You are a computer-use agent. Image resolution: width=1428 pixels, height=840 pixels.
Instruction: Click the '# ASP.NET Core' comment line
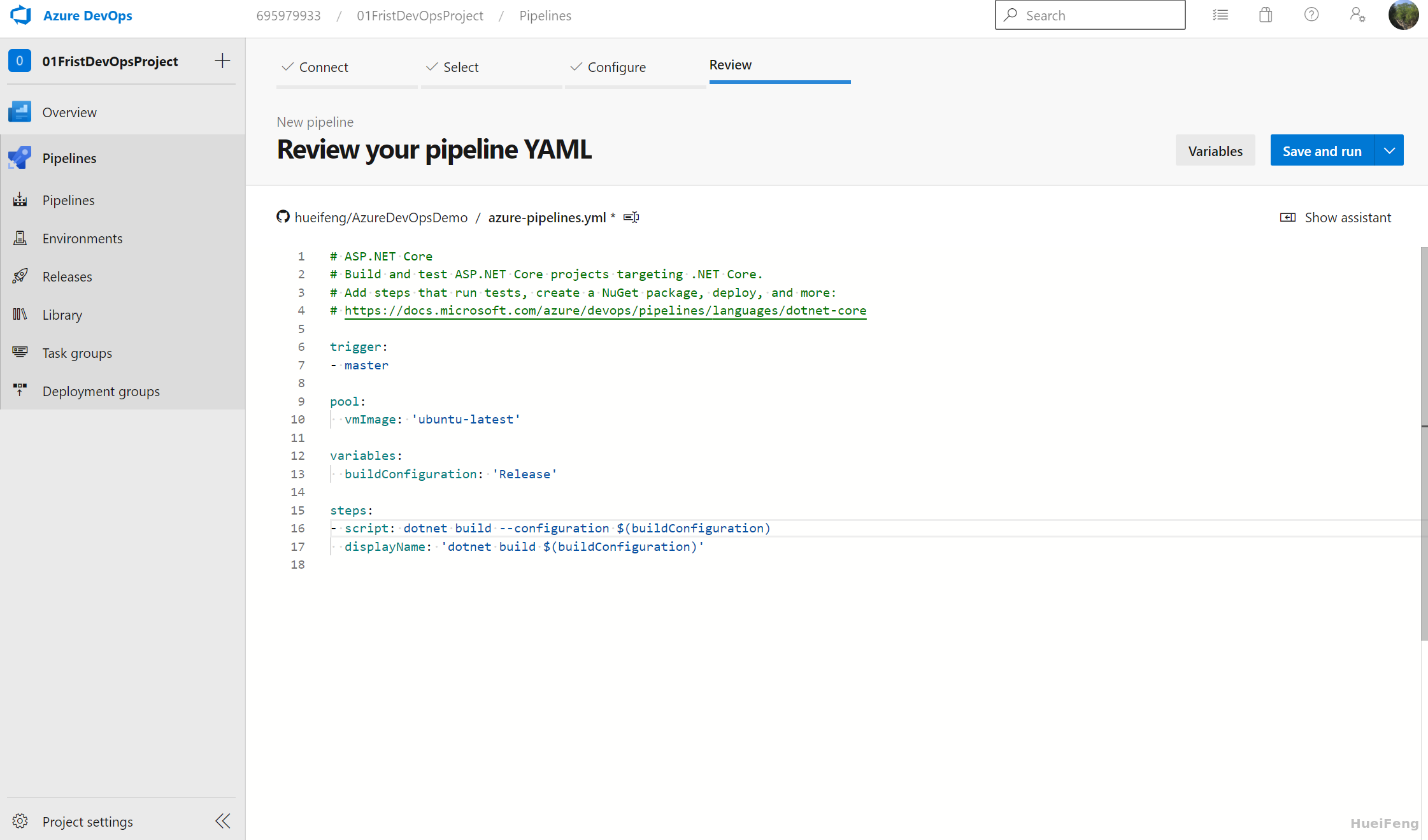pos(381,256)
